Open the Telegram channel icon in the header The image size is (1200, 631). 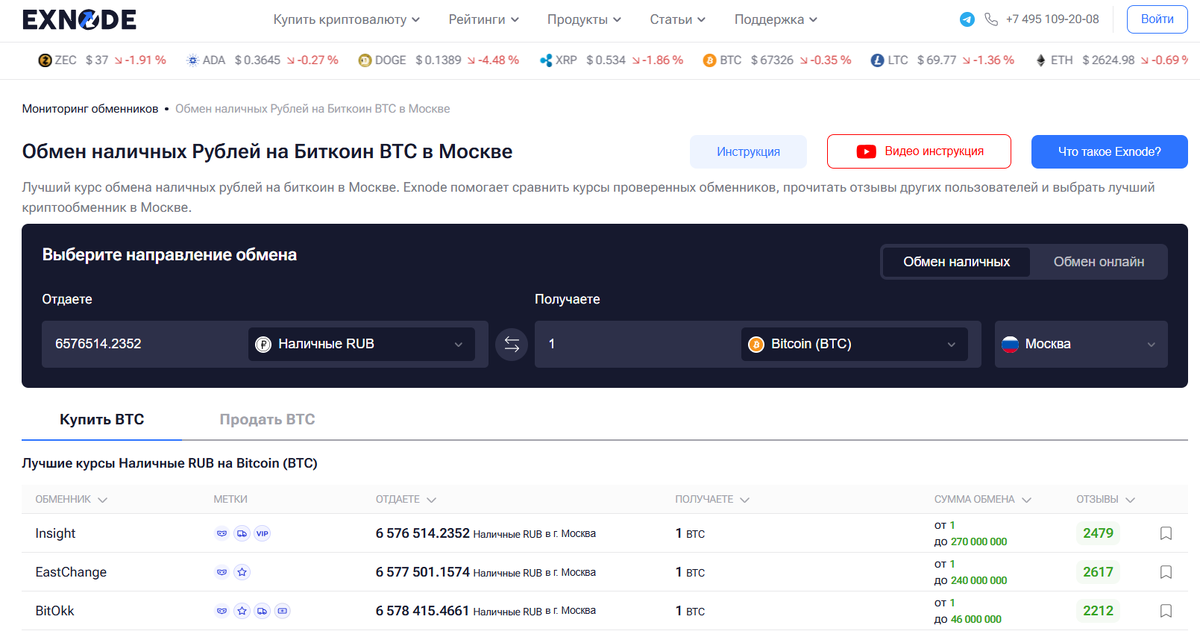point(967,19)
